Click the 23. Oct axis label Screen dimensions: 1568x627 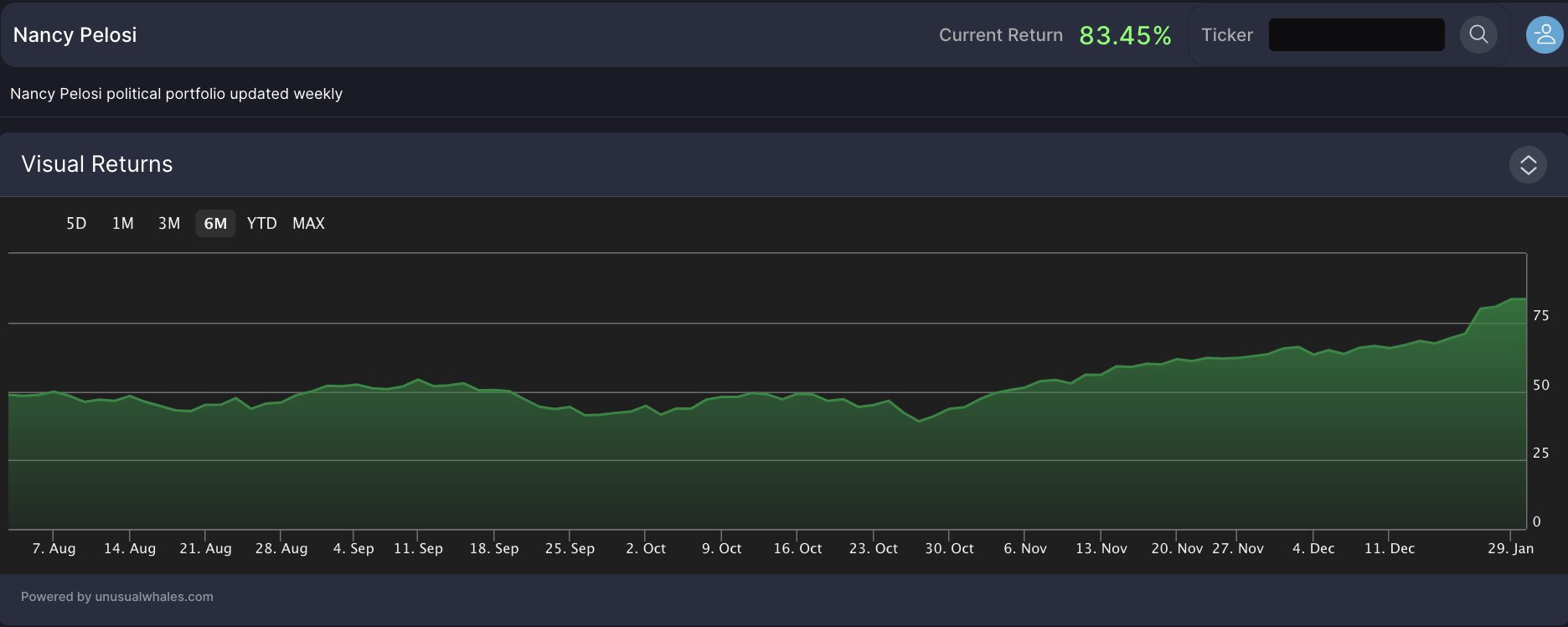(874, 548)
